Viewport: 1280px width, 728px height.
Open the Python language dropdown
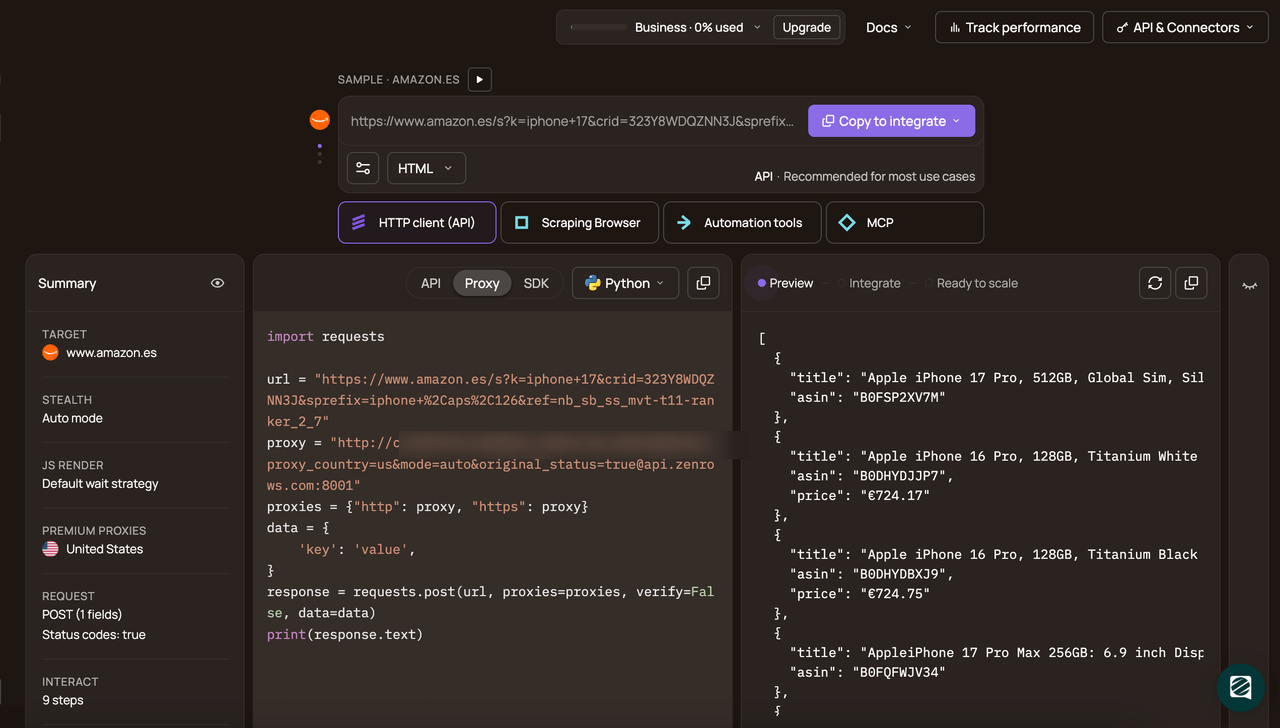click(625, 283)
